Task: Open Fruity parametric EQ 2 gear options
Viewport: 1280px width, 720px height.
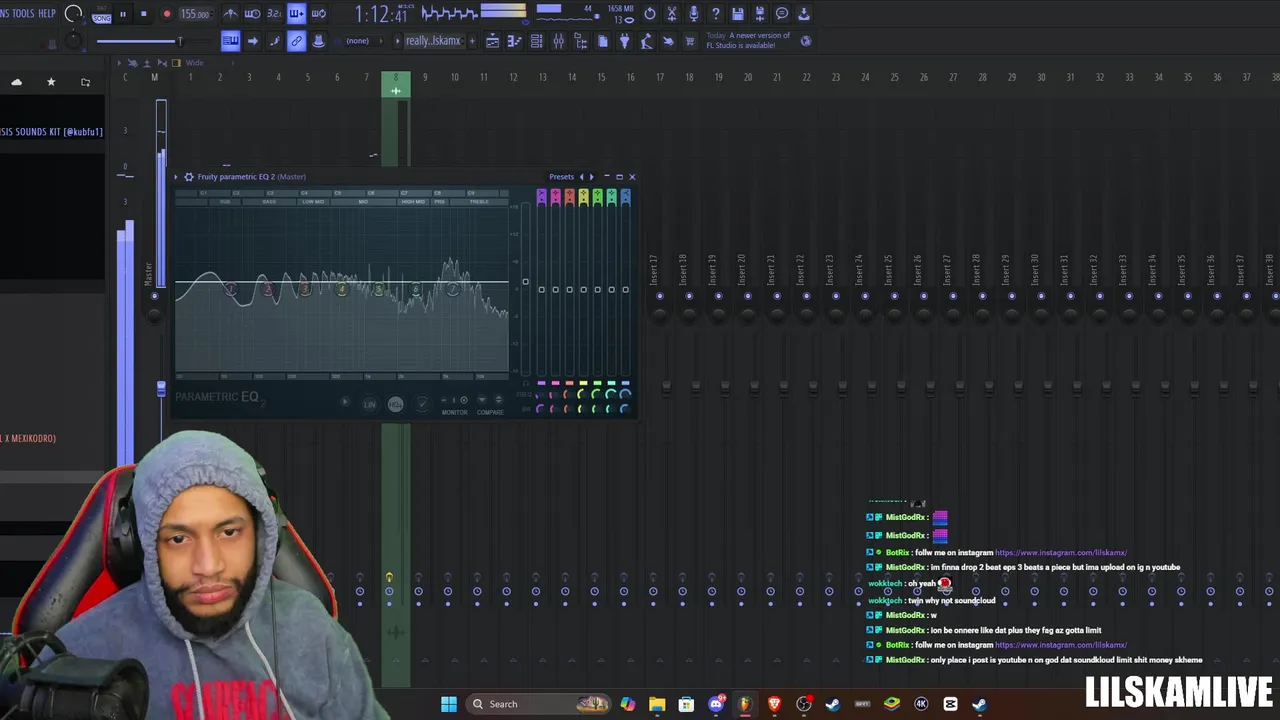Action: tap(188, 177)
